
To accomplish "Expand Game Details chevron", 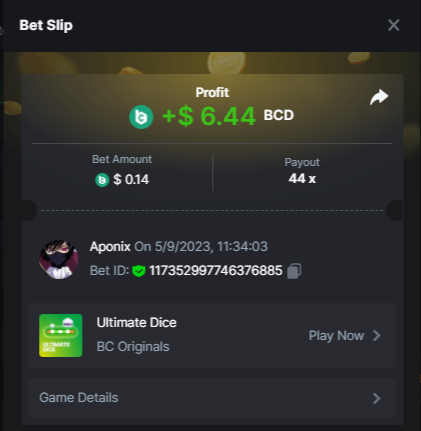I will pos(377,398).
